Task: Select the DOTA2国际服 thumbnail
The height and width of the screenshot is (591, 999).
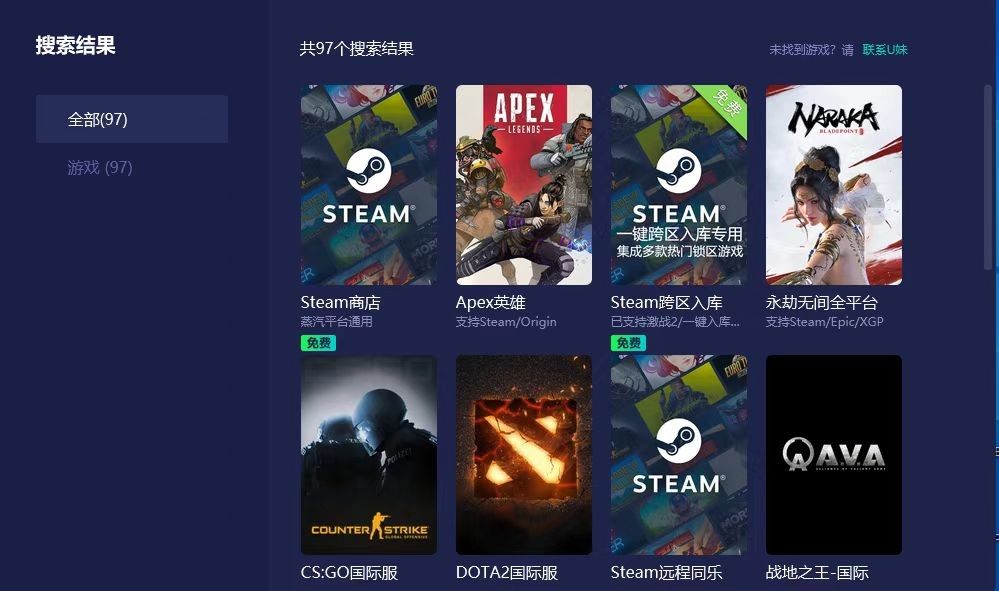Action: point(523,454)
